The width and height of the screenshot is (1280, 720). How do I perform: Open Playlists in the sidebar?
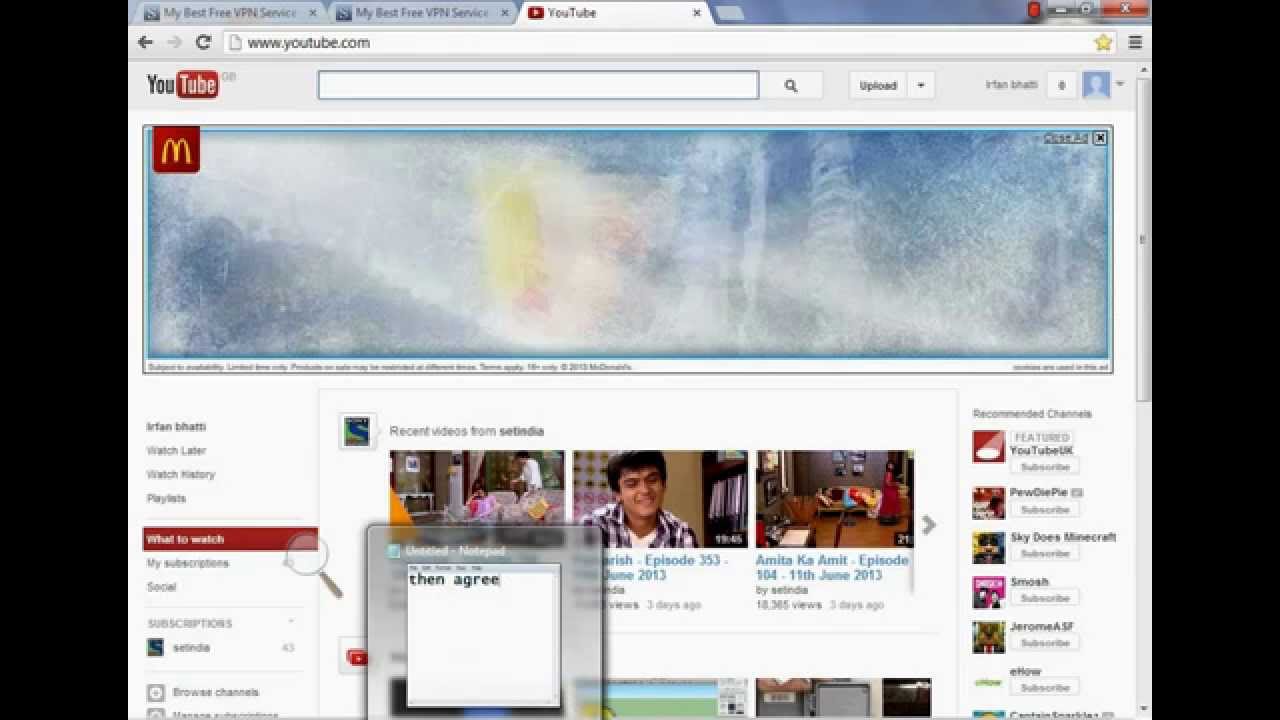coord(166,498)
